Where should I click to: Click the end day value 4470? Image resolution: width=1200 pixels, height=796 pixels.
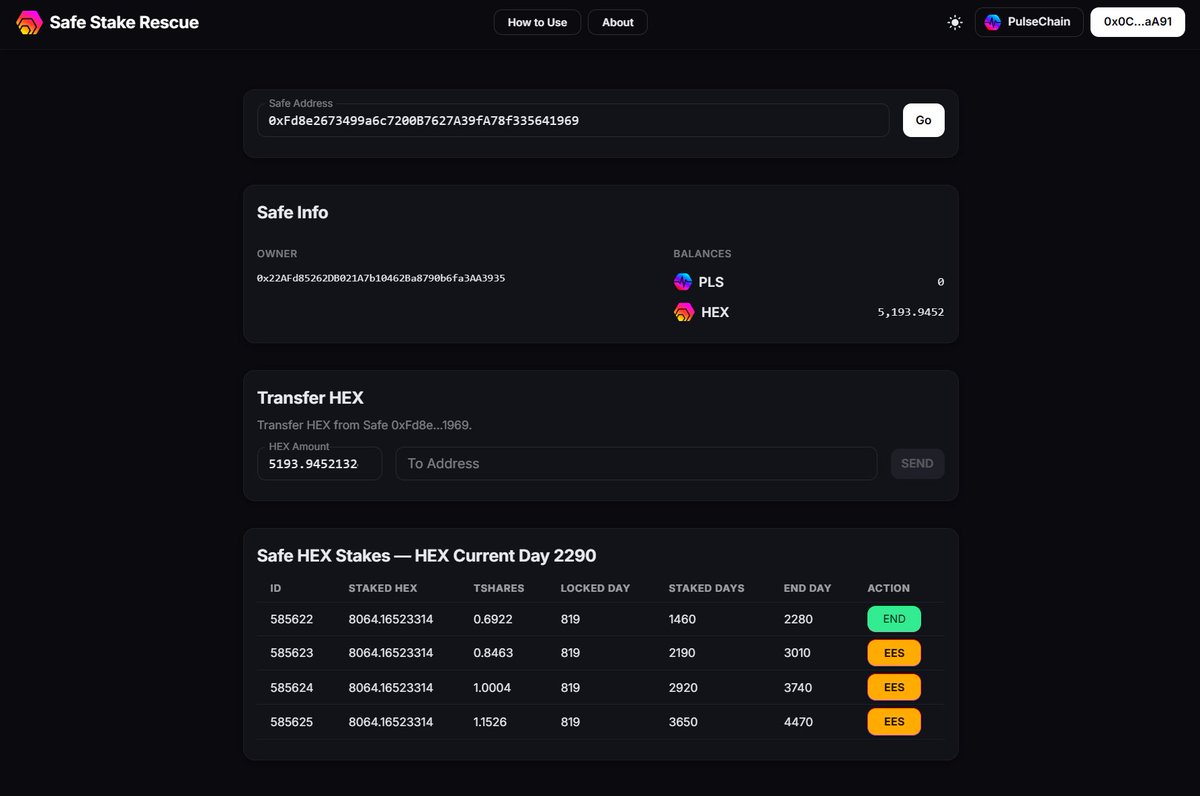798,722
